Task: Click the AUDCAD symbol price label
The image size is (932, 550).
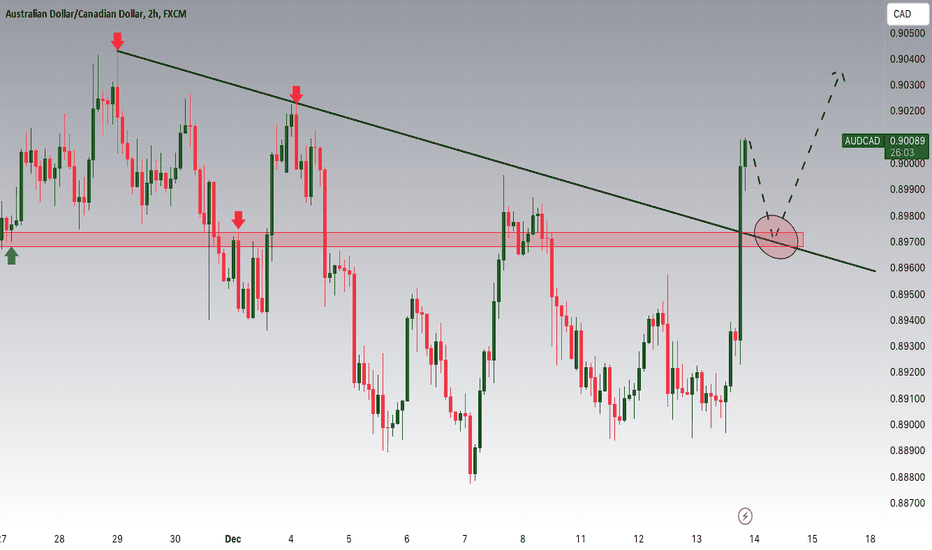Action: (862, 141)
